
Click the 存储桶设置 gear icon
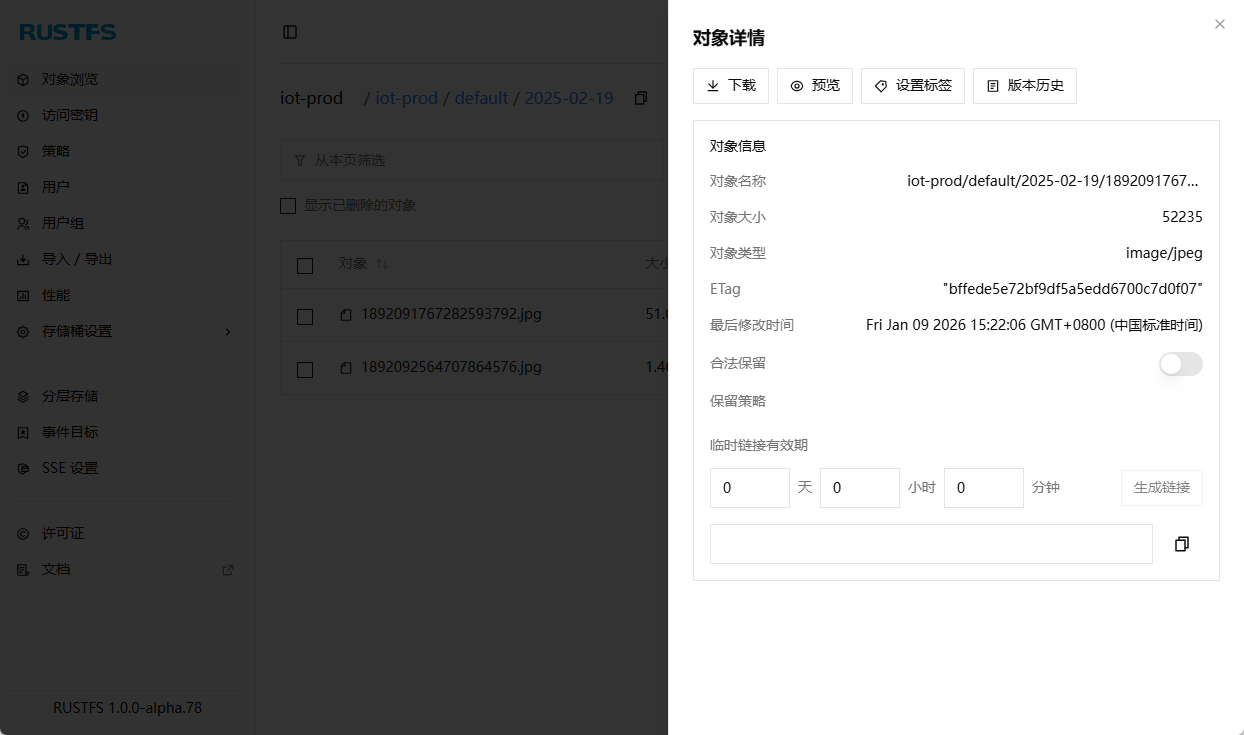pyautogui.click(x=23, y=331)
